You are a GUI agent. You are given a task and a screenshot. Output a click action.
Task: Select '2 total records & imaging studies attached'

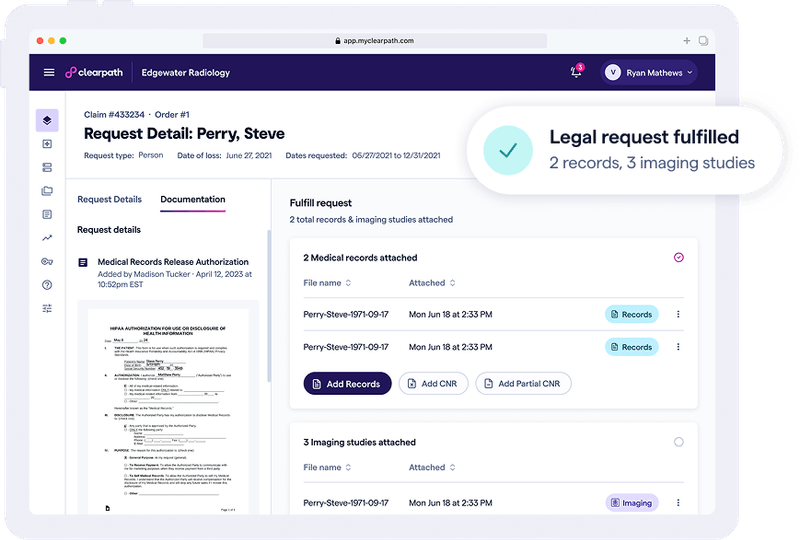coord(371,219)
